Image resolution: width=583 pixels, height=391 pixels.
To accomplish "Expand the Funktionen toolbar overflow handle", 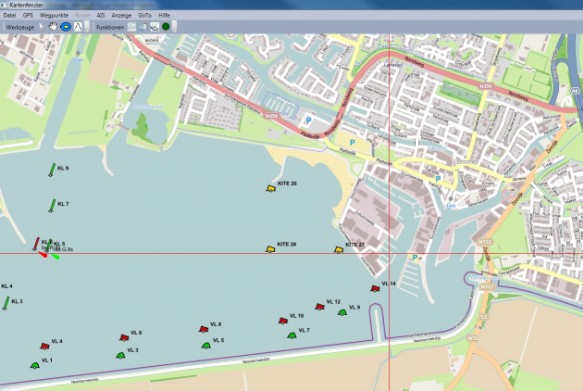I will tap(174, 27).
